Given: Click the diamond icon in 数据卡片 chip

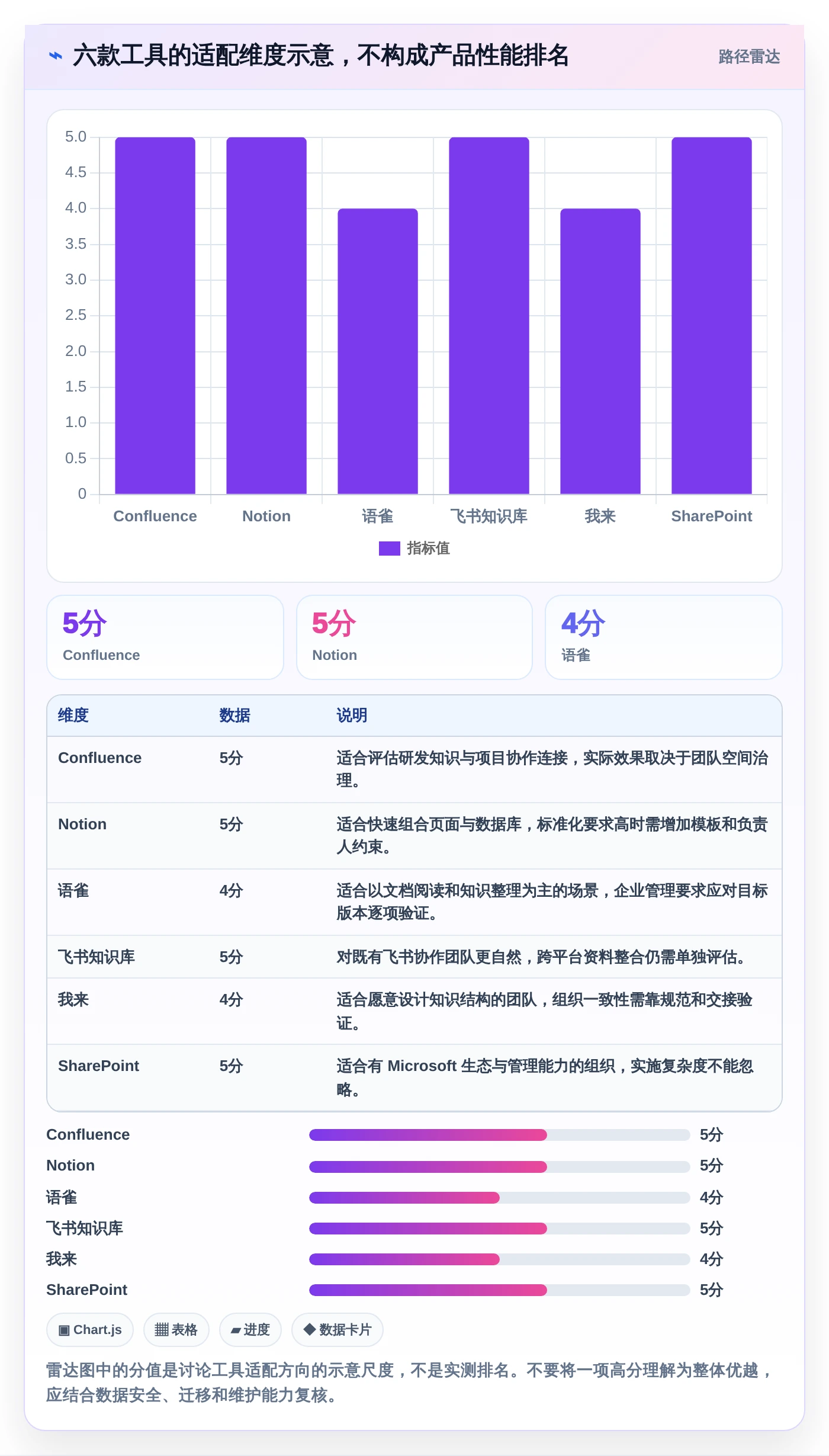Looking at the screenshot, I should click(309, 1329).
